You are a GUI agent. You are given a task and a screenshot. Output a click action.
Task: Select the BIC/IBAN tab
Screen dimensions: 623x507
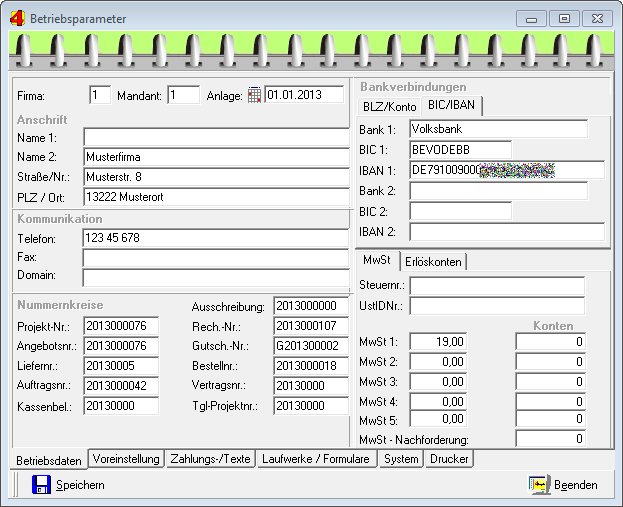[453, 106]
